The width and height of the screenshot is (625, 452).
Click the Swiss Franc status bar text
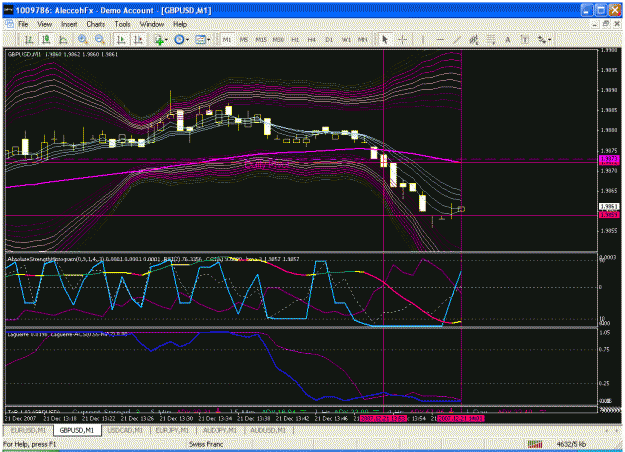206,444
